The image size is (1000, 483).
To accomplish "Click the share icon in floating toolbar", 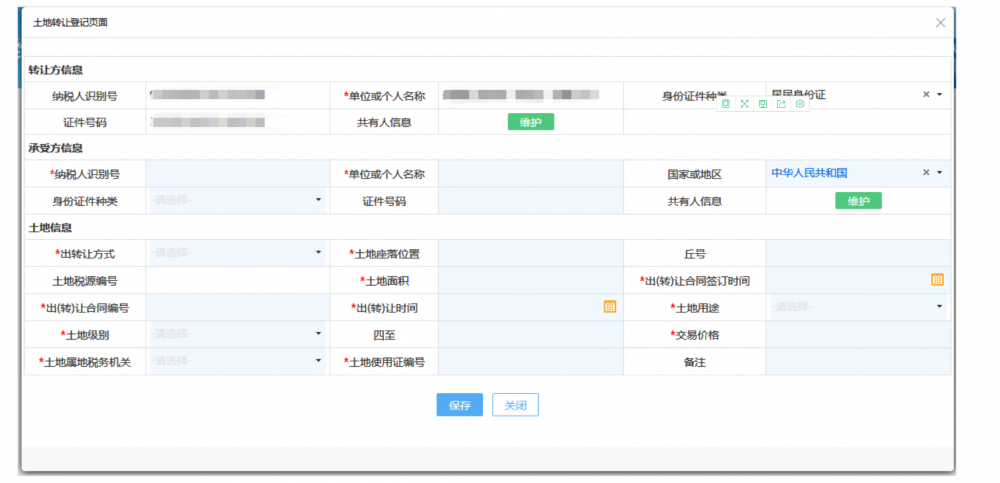I will pos(781,104).
